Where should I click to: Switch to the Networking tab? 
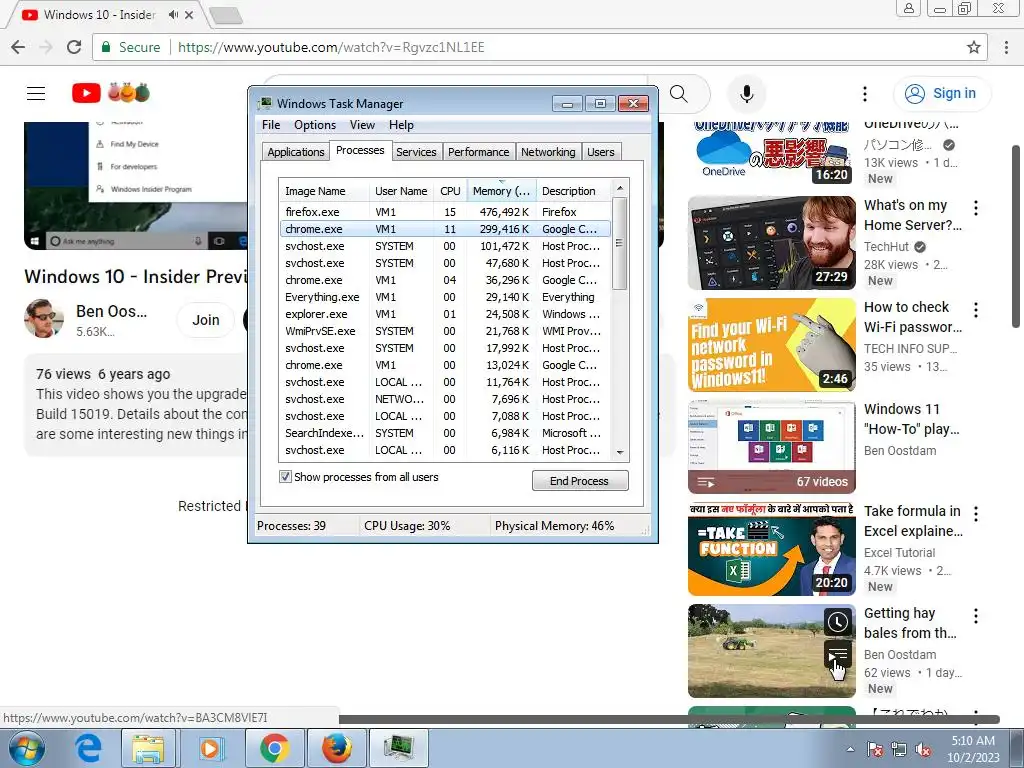click(548, 152)
